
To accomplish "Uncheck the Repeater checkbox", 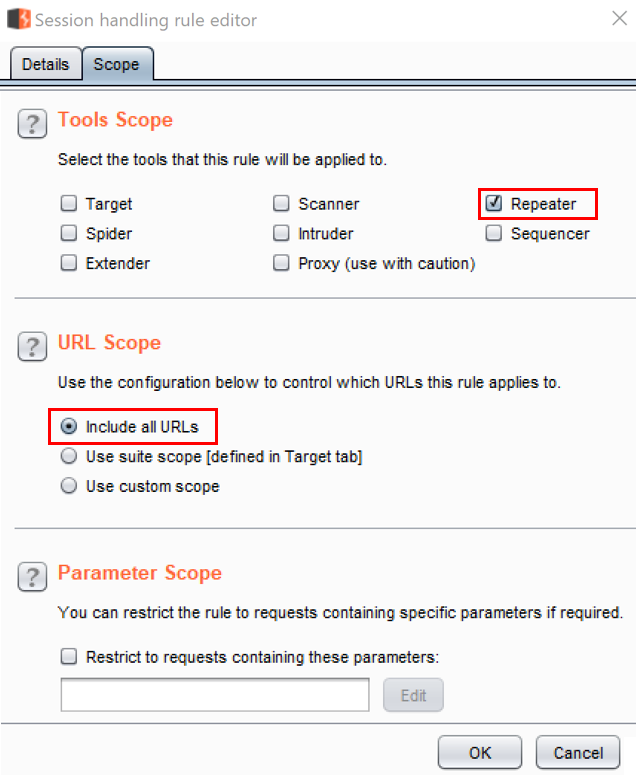I will tap(494, 204).
